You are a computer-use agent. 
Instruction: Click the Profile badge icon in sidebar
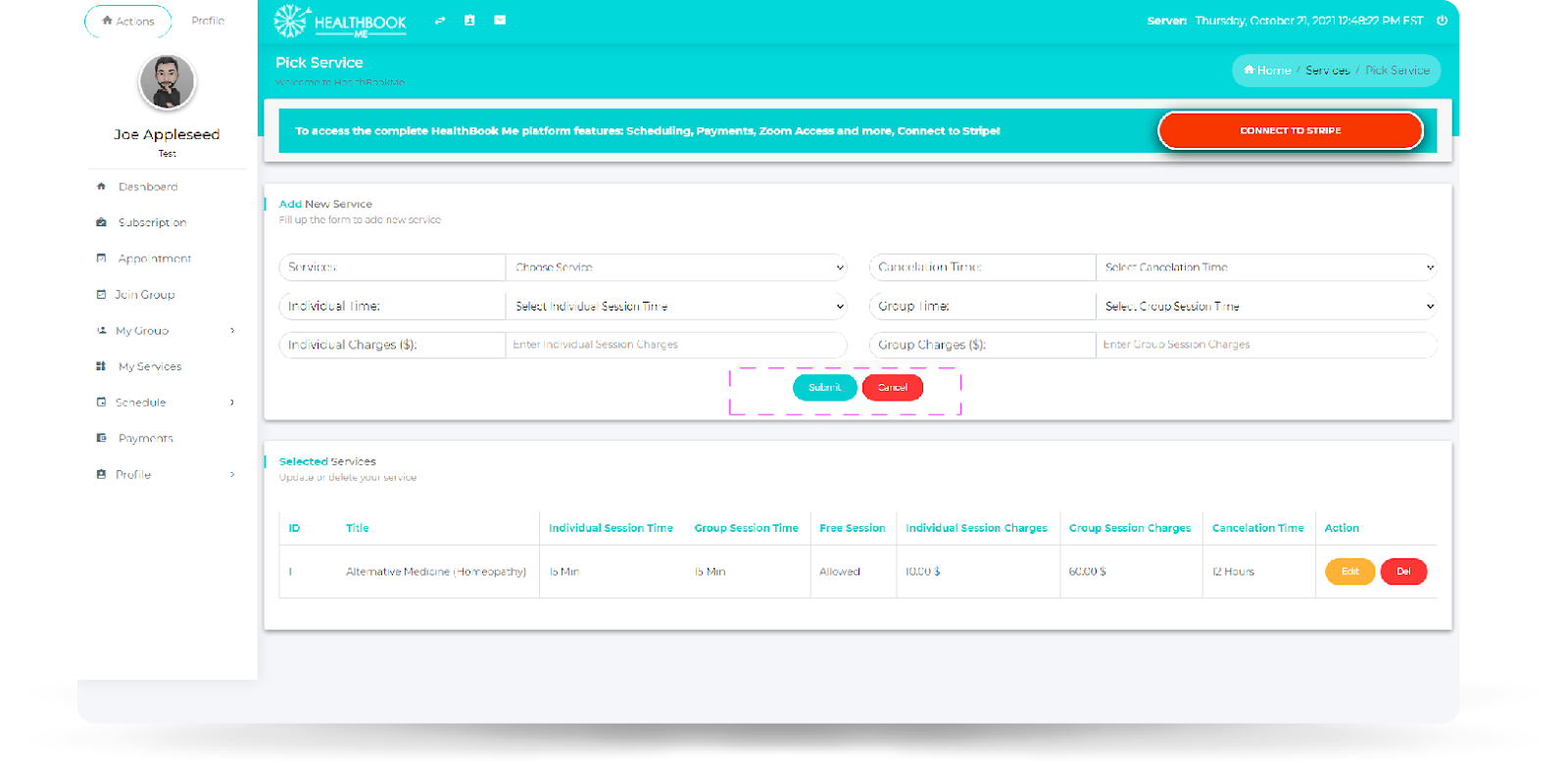[x=101, y=474]
